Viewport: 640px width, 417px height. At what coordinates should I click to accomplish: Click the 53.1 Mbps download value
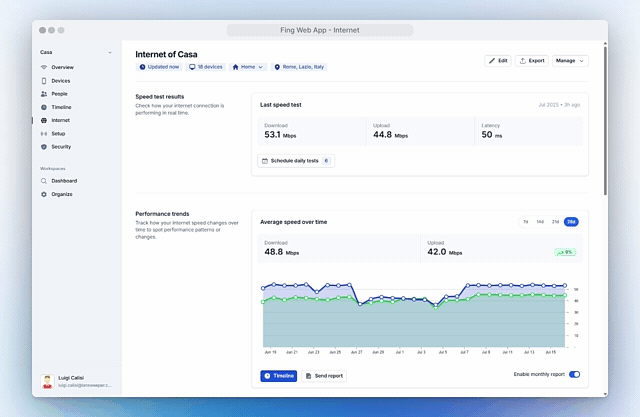tap(280, 135)
